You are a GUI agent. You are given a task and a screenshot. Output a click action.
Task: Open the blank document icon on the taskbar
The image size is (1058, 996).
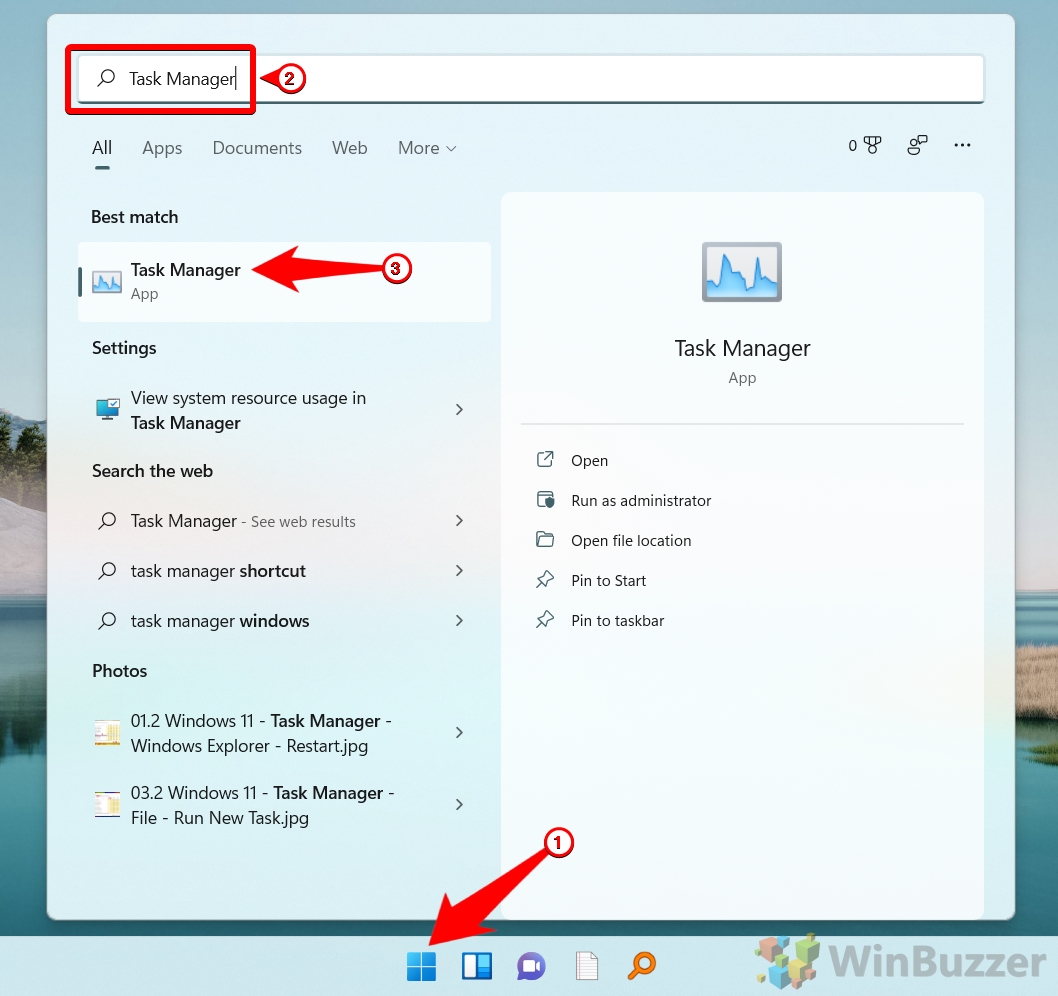tap(586, 966)
